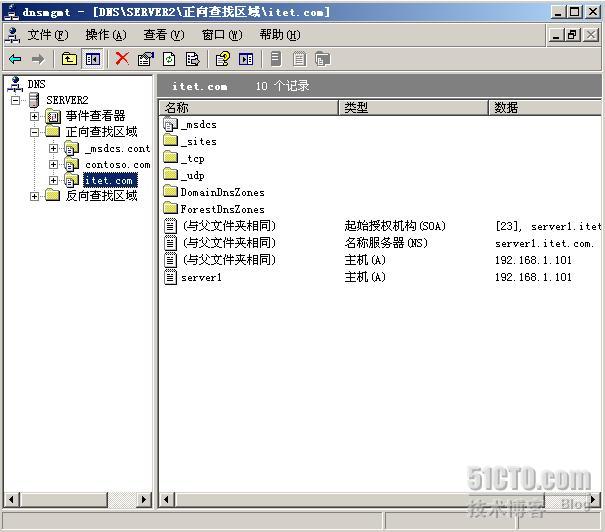605x532 pixels.
Task: Expand the 反向查找区域 tree node
Action: 34,196
